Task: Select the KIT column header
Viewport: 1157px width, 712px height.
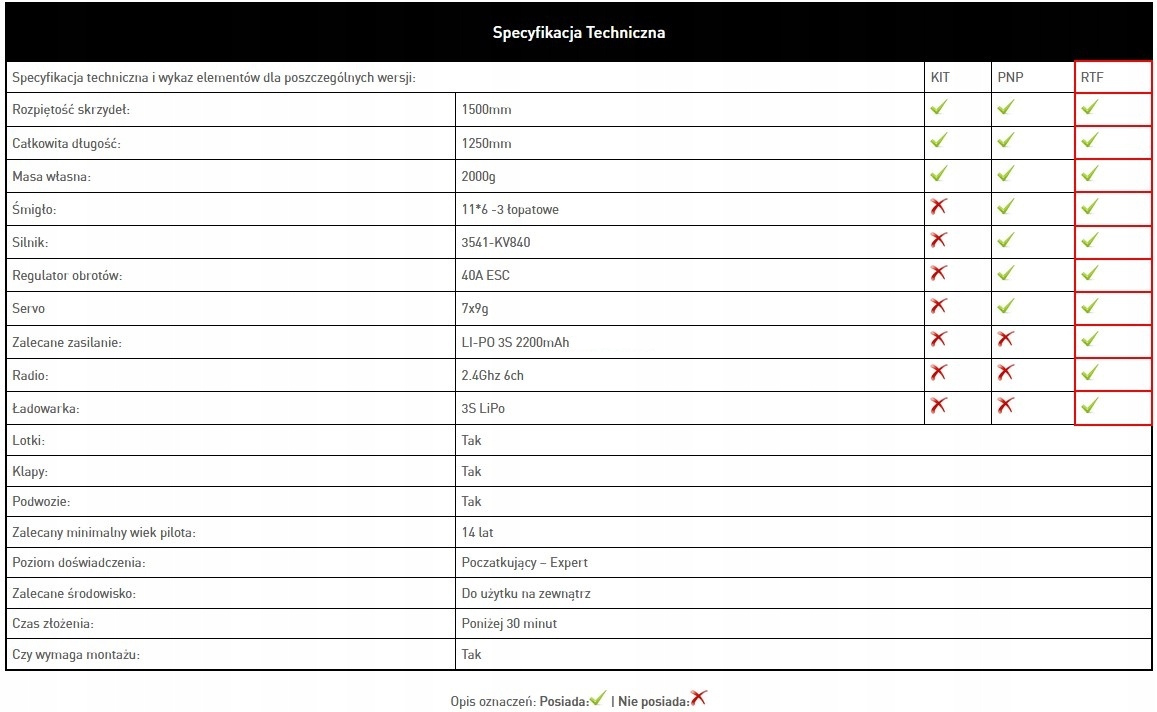Action: (940, 77)
